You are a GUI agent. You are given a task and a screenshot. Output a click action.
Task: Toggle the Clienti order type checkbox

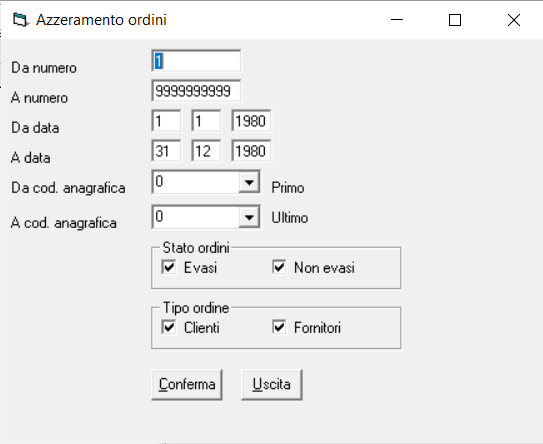pos(169,327)
